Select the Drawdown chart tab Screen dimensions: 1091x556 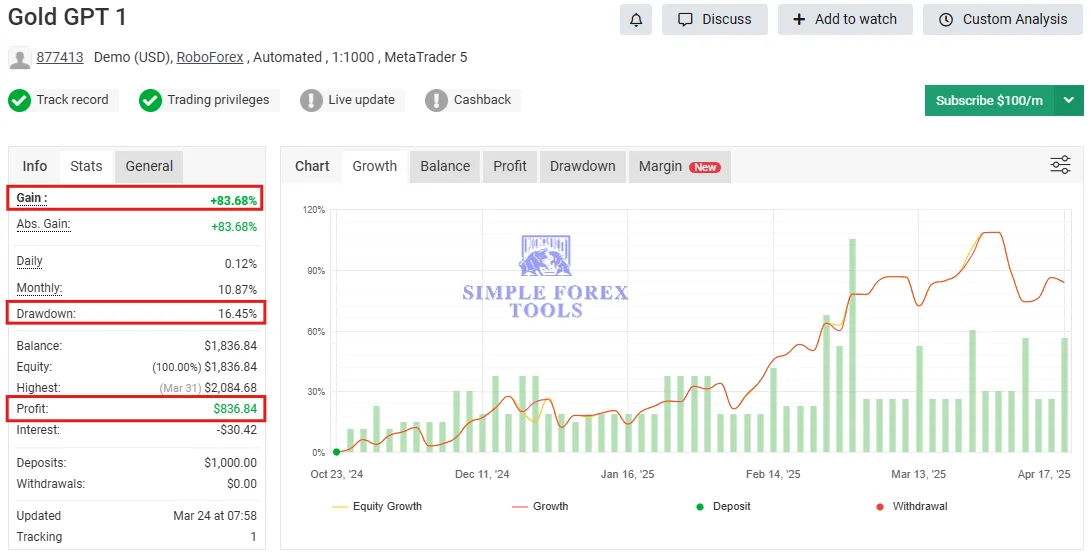click(582, 166)
